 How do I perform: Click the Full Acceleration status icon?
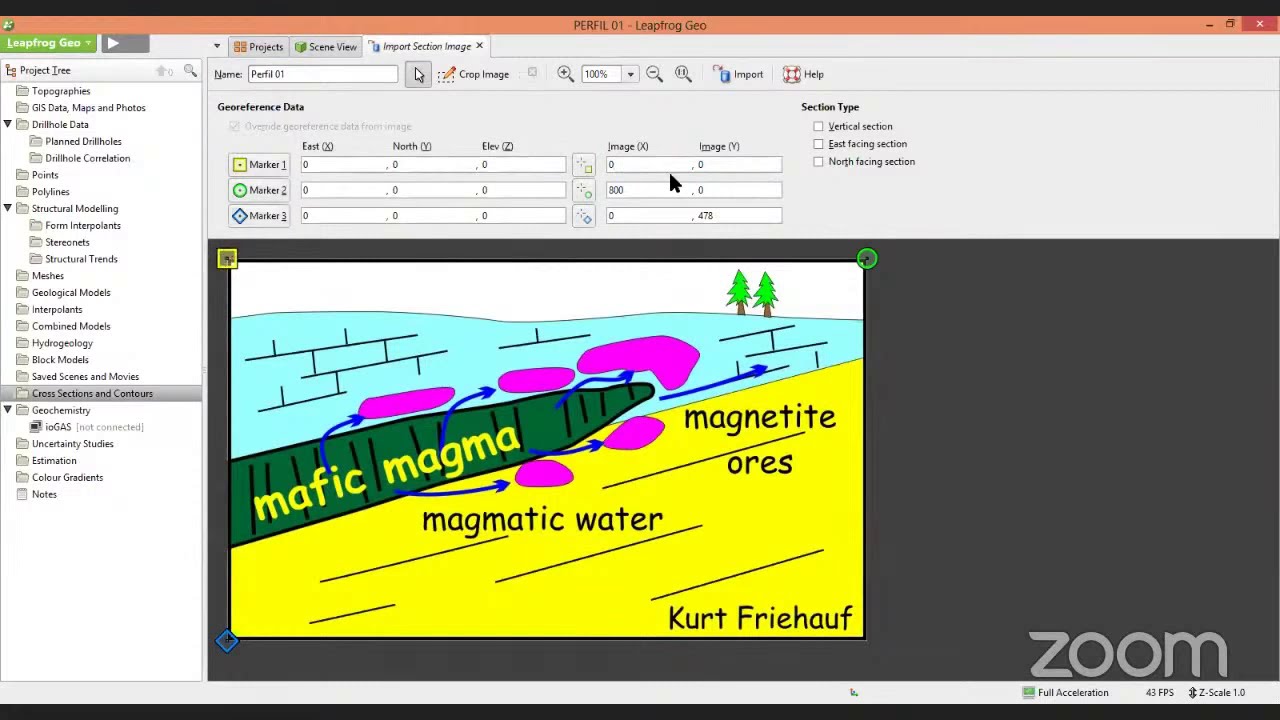tap(1029, 692)
